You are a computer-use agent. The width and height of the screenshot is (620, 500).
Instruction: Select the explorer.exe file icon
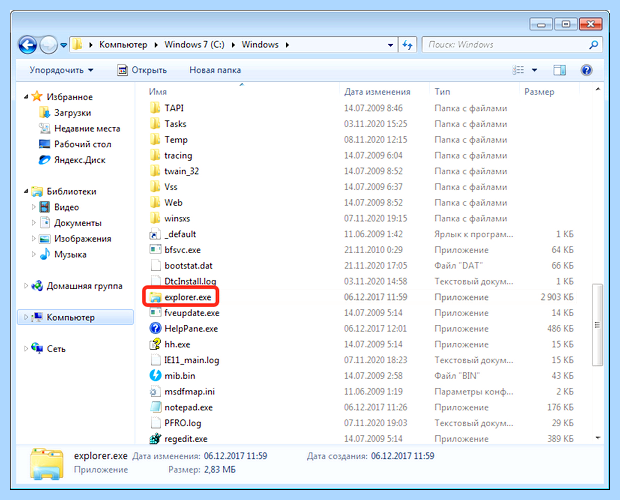[x=155, y=297]
